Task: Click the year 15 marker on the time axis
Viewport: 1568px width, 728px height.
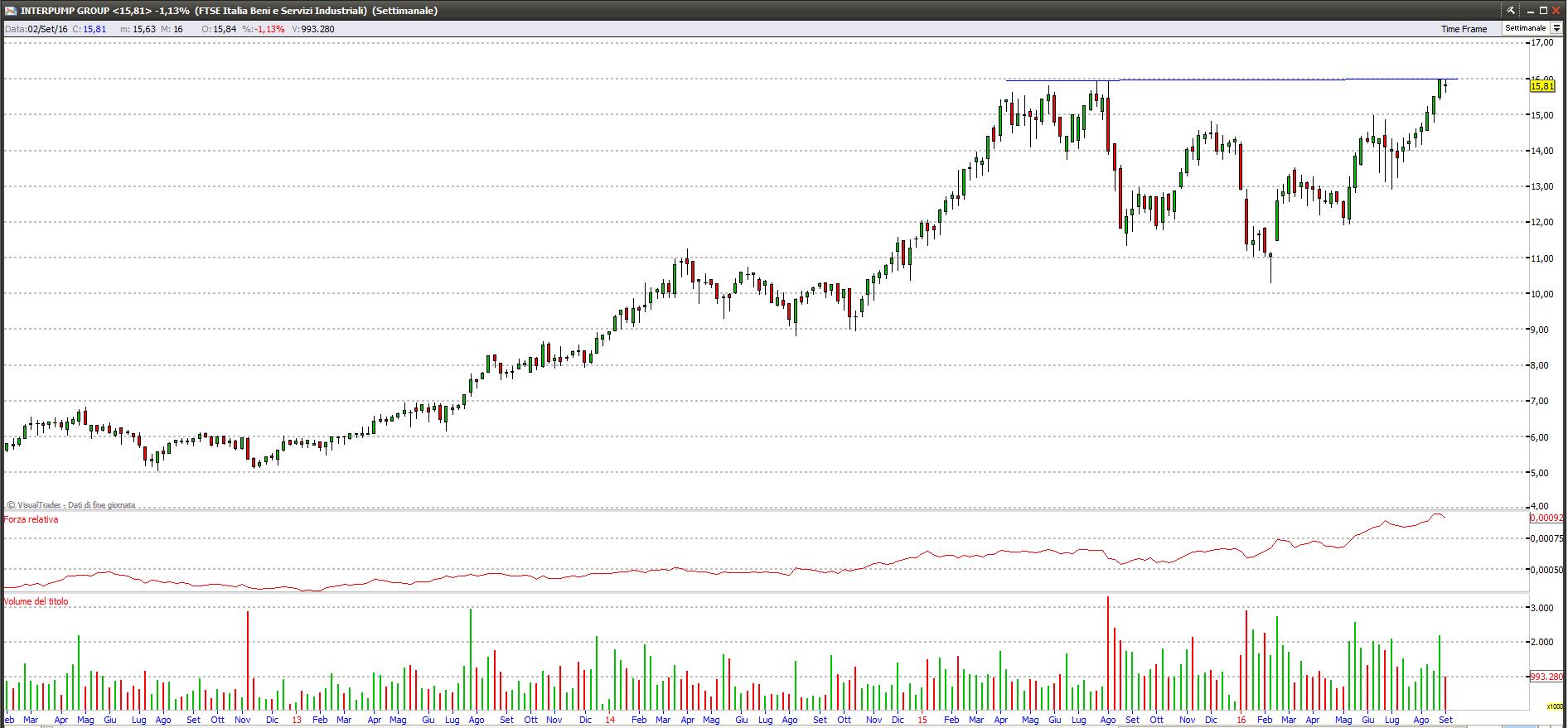Action: 922,720
